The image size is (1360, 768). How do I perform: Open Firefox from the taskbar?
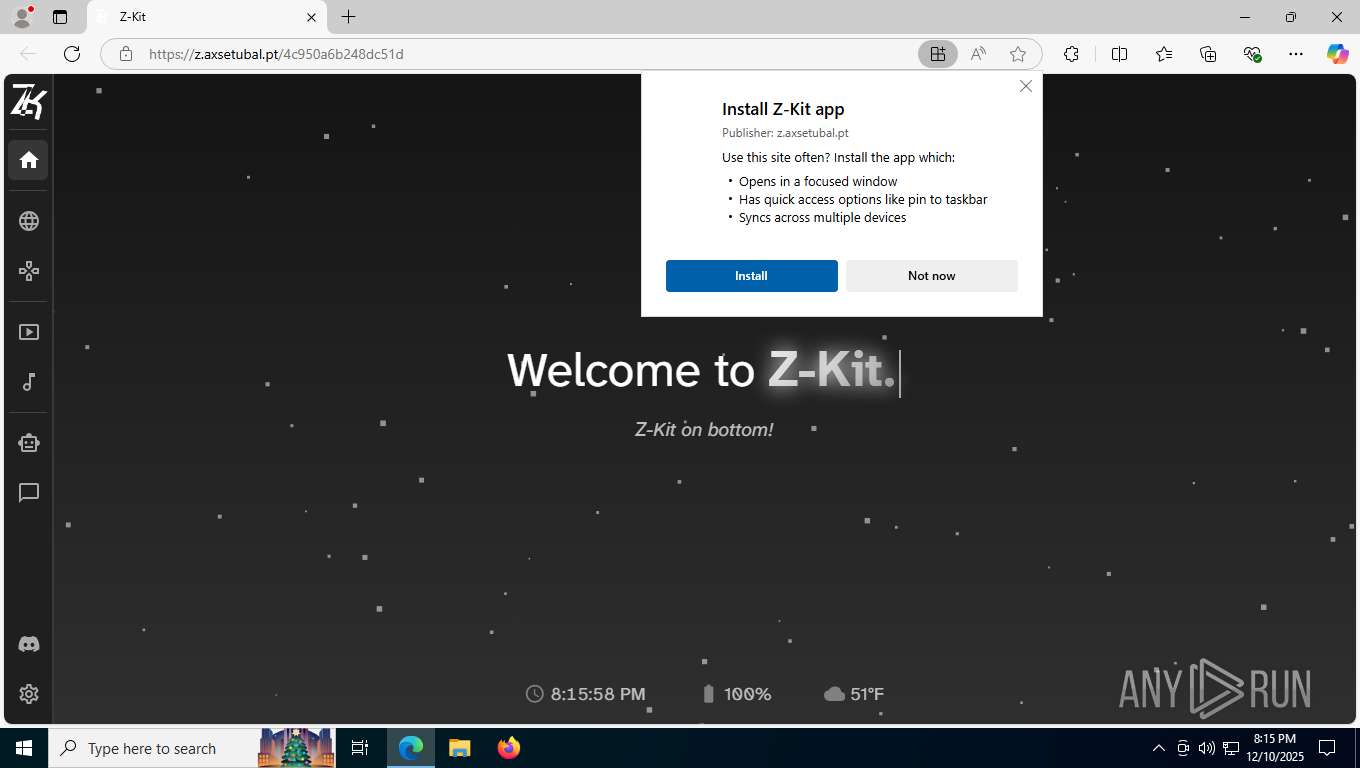click(x=508, y=748)
